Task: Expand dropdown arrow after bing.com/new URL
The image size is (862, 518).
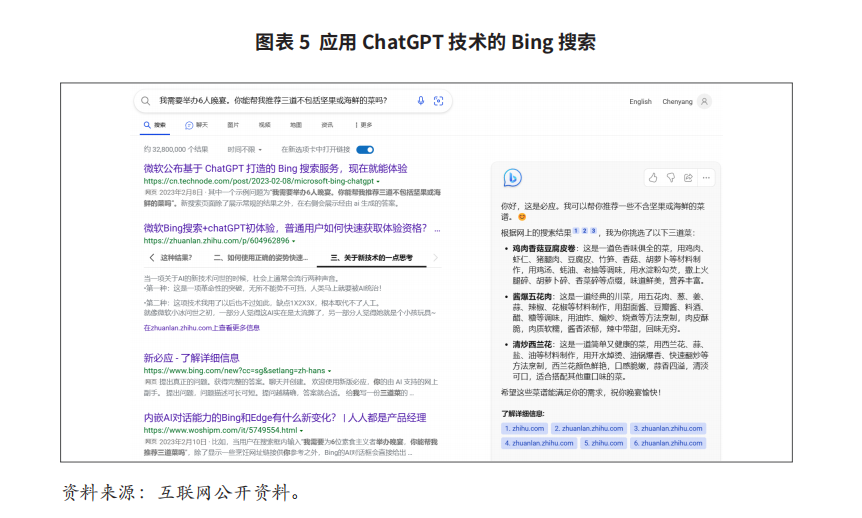Action: tap(329, 371)
